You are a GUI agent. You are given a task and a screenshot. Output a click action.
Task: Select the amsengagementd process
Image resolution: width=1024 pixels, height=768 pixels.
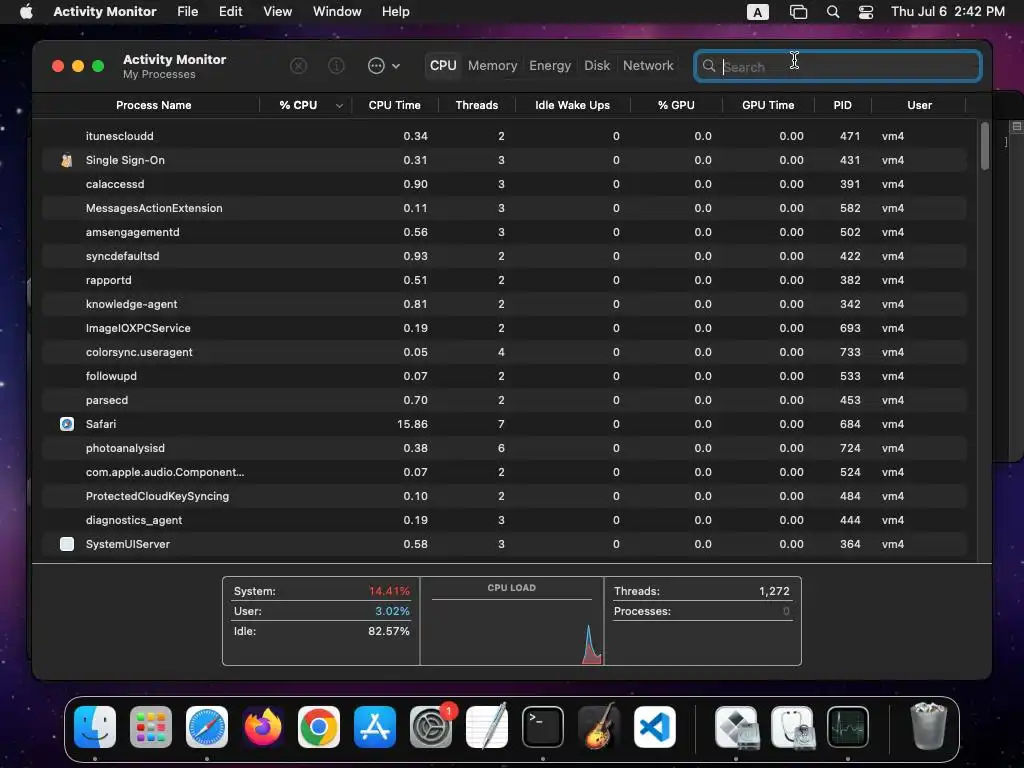tap(504, 232)
